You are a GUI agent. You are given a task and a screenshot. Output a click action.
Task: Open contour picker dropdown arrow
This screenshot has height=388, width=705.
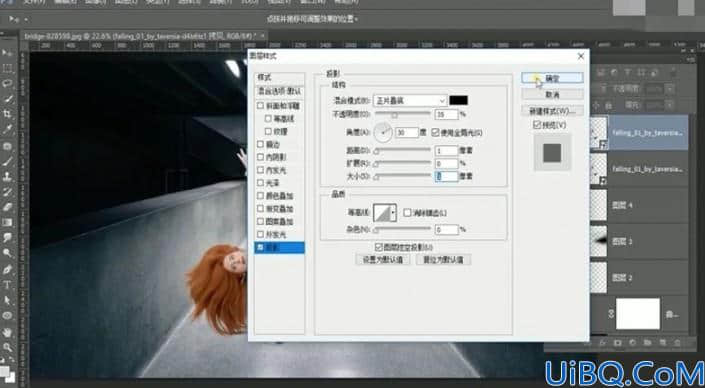(x=393, y=213)
